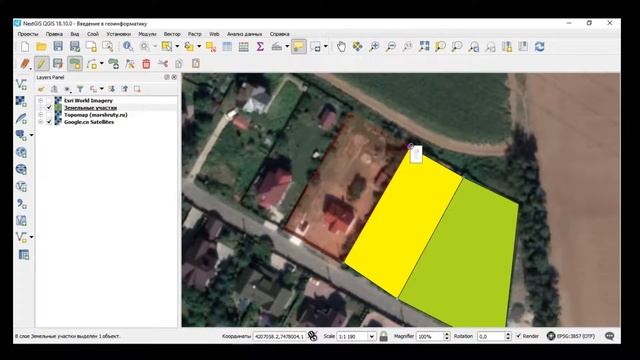Open the Measure tool dropdown arrow

click(x=287, y=47)
